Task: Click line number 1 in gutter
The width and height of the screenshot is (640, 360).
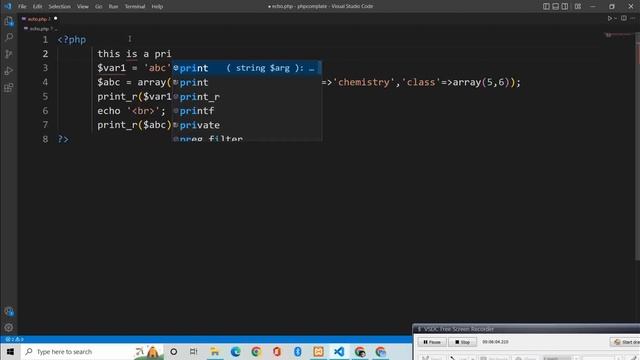Action: 45,40
